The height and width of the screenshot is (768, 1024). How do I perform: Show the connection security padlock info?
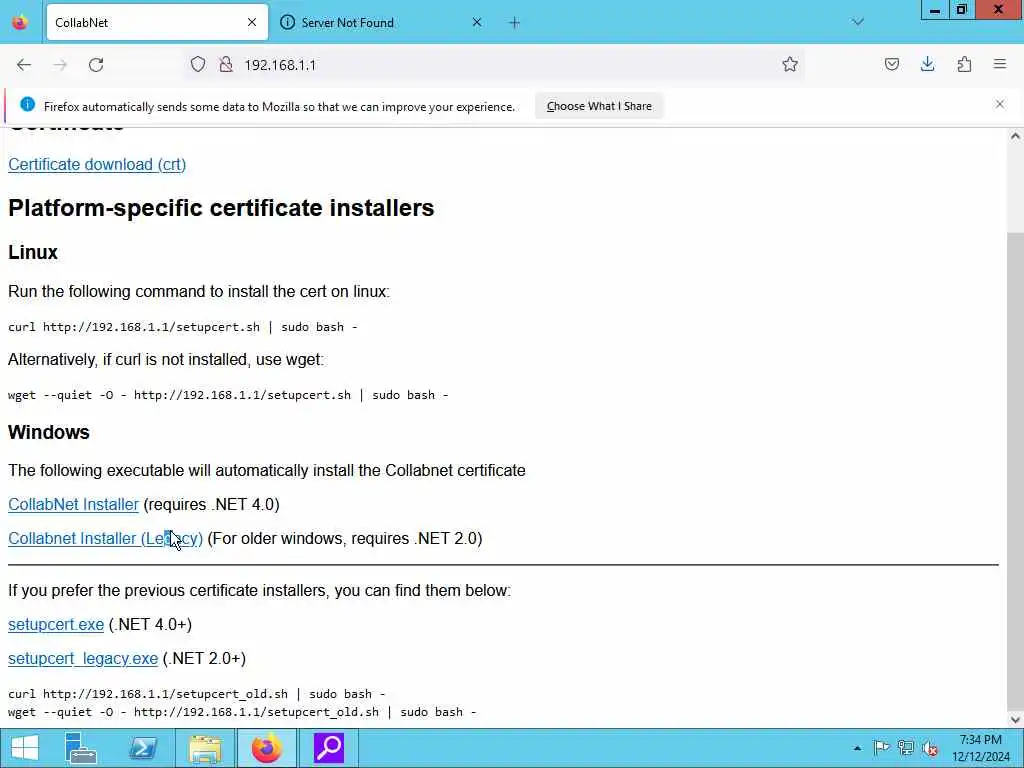226,64
